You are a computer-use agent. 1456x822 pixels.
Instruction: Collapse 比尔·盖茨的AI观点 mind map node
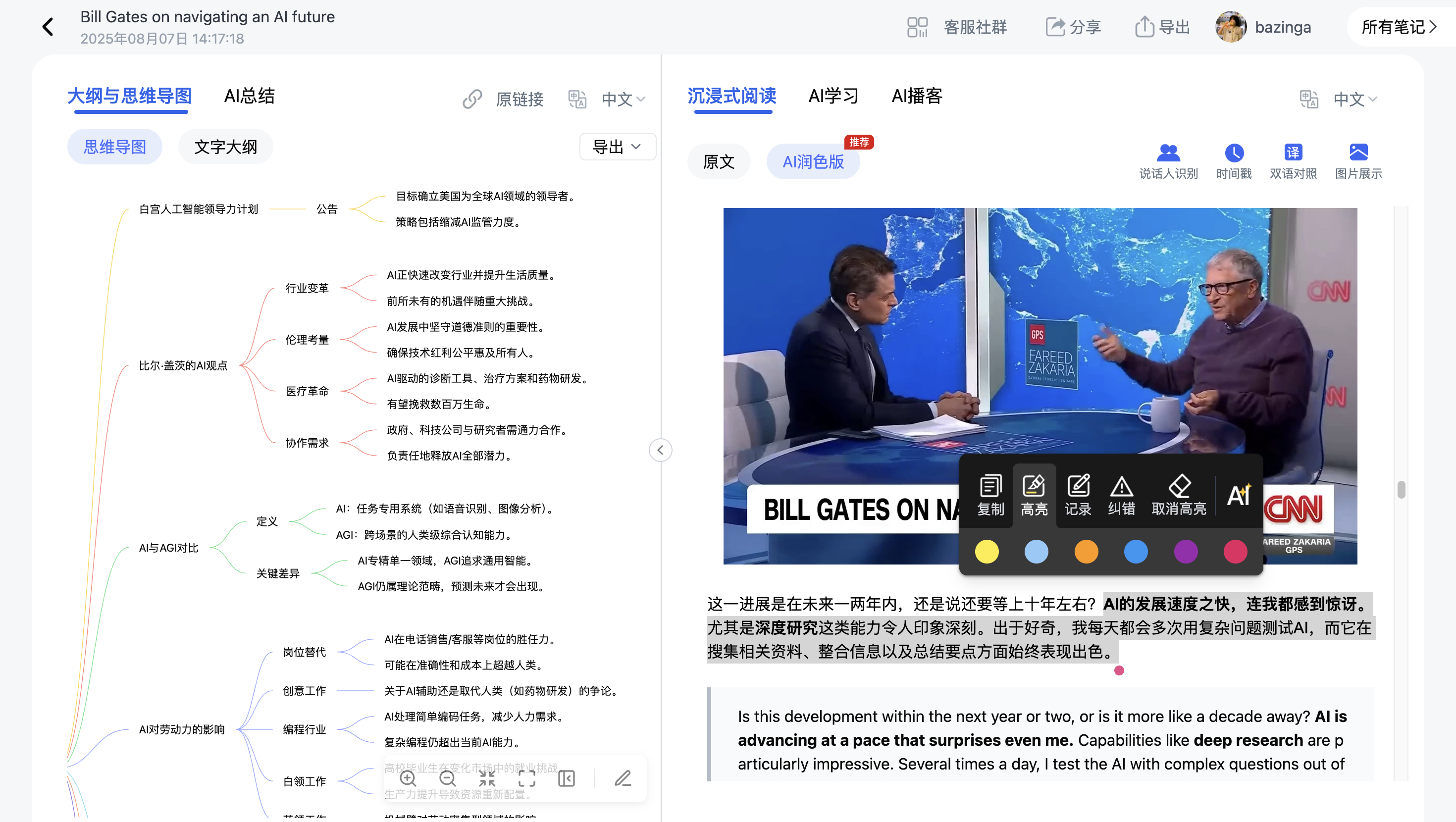click(x=184, y=365)
